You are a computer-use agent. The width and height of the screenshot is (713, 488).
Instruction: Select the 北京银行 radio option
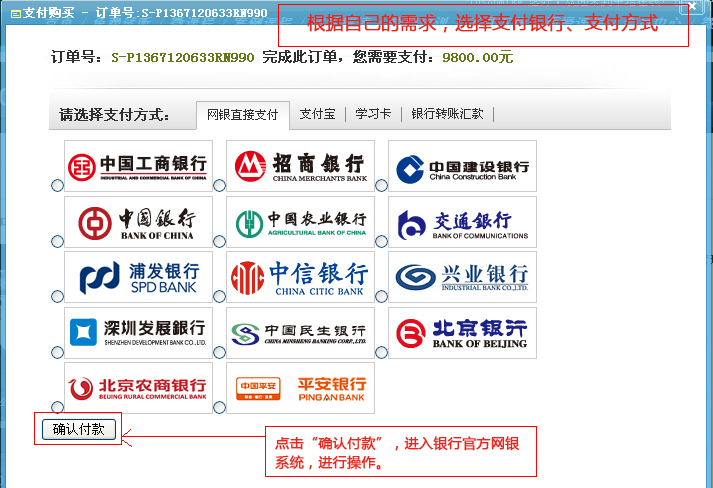[x=382, y=352]
